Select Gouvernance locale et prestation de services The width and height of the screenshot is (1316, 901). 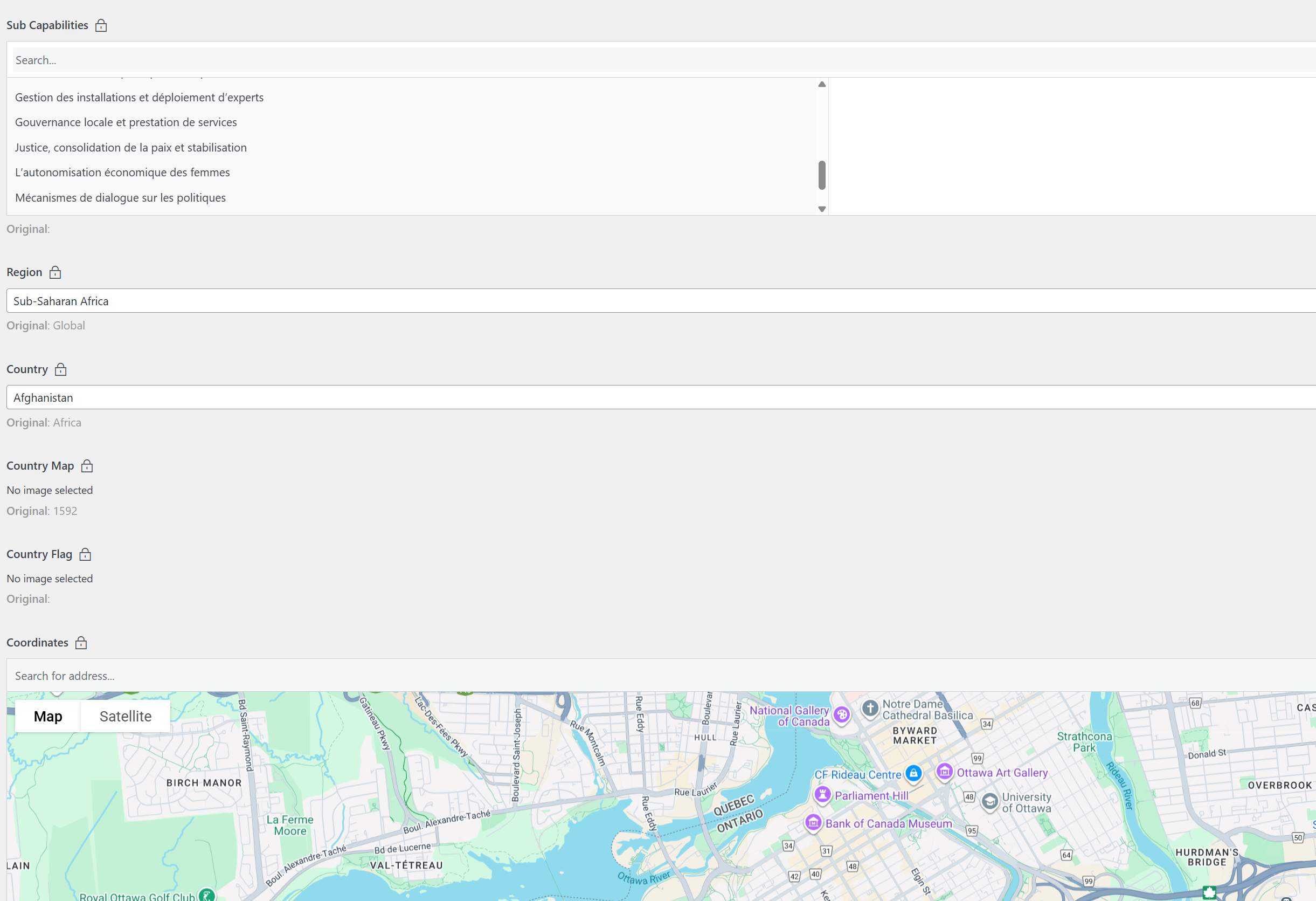point(126,122)
